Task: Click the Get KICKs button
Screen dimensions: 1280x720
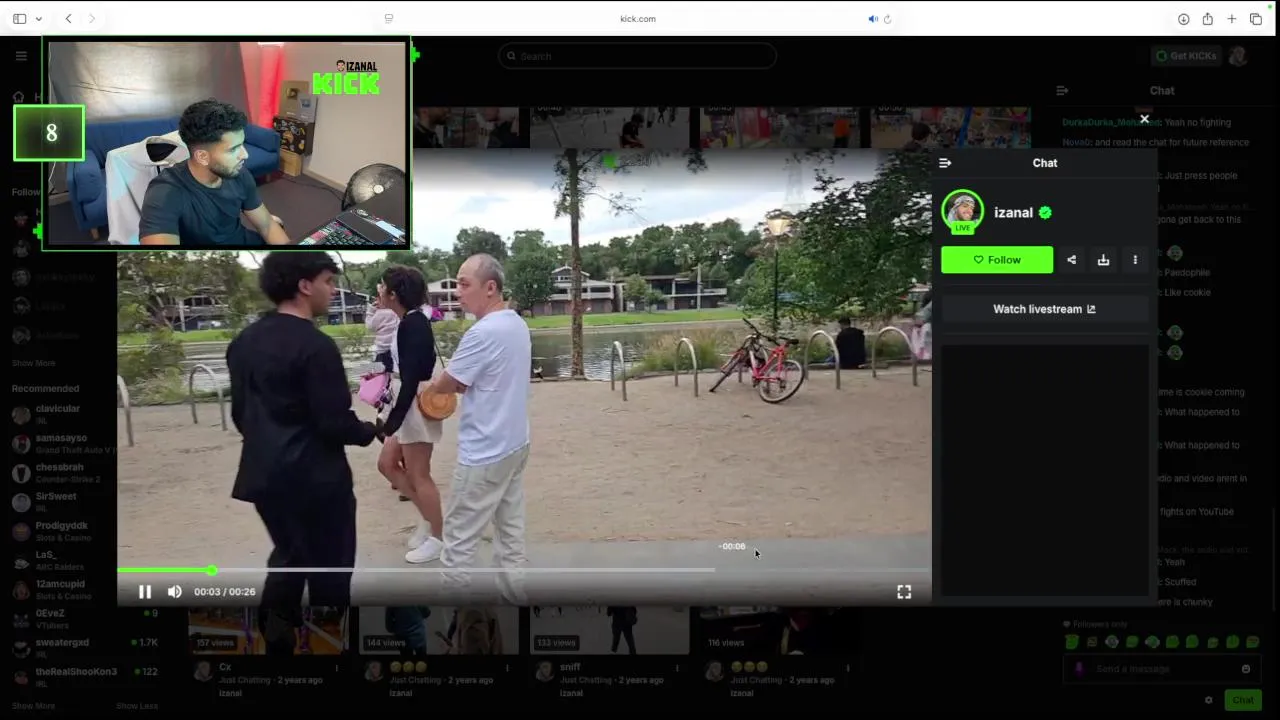Action: [1187, 56]
